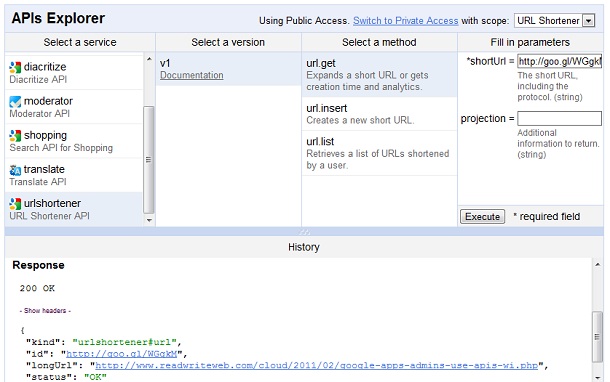Run the request with Execute button
Viewport: 610px width, 382px height.
[x=482, y=216]
